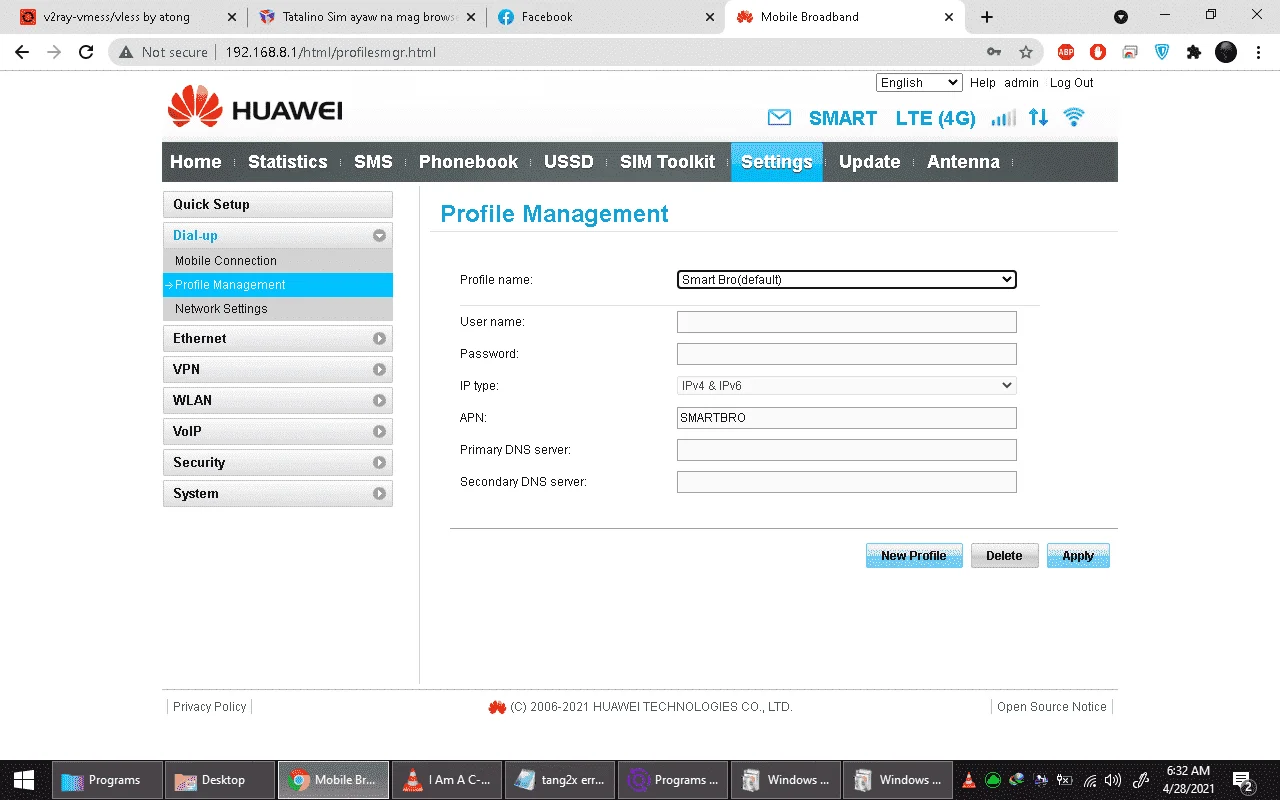Go back to the previous page

[22, 52]
